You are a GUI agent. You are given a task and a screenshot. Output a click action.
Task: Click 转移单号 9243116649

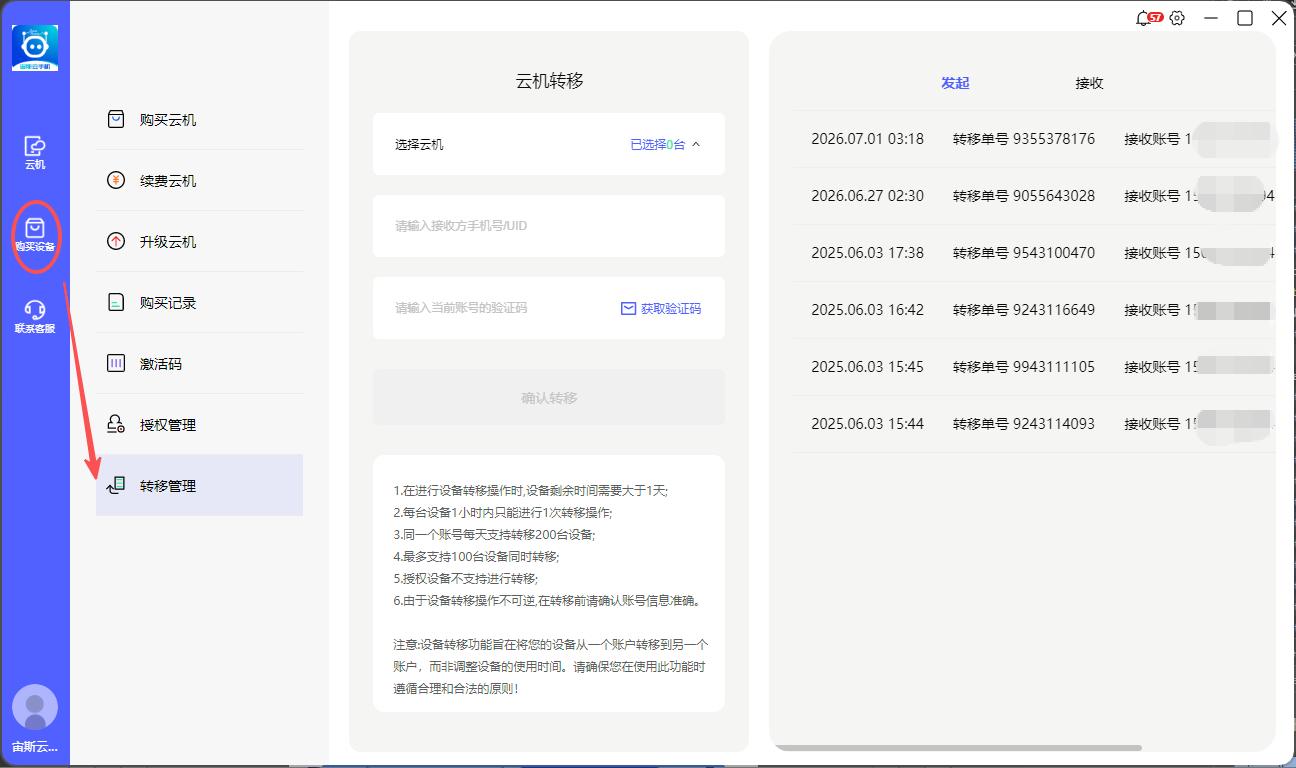(x=1024, y=310)
